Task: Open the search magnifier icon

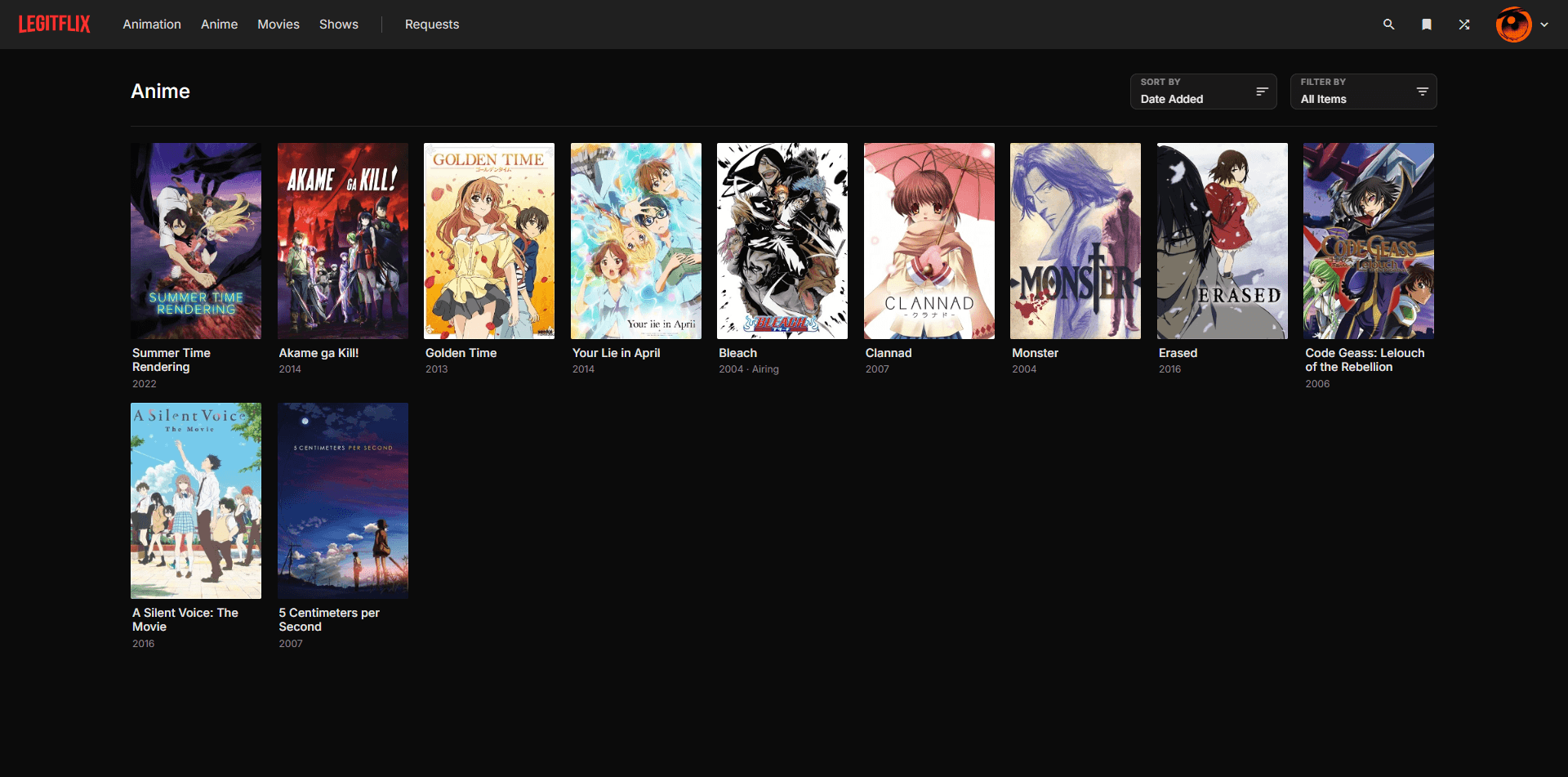Action: 1388,25
